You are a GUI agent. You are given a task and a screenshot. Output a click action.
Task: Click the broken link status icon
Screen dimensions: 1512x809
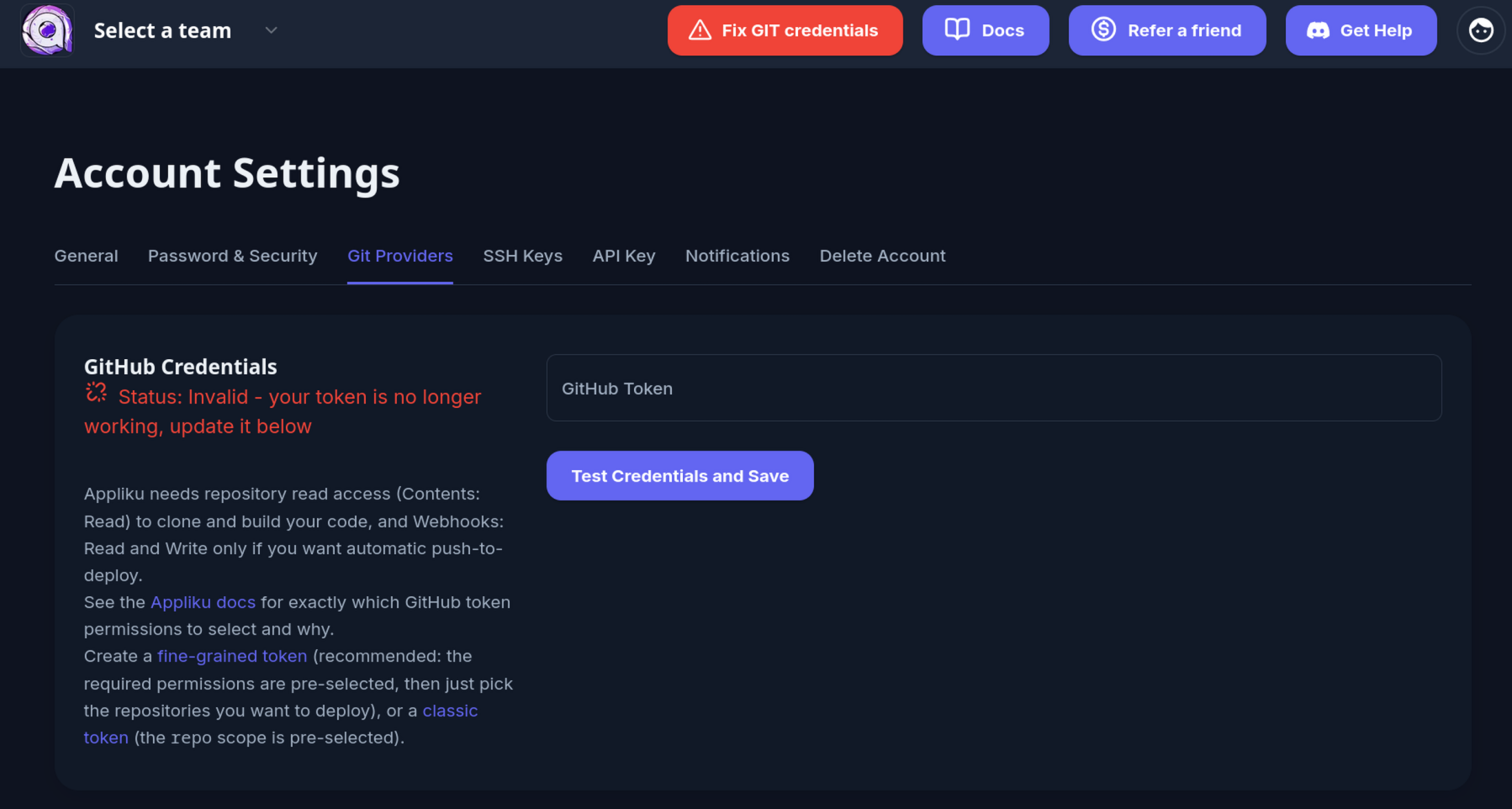click(97, 393)
